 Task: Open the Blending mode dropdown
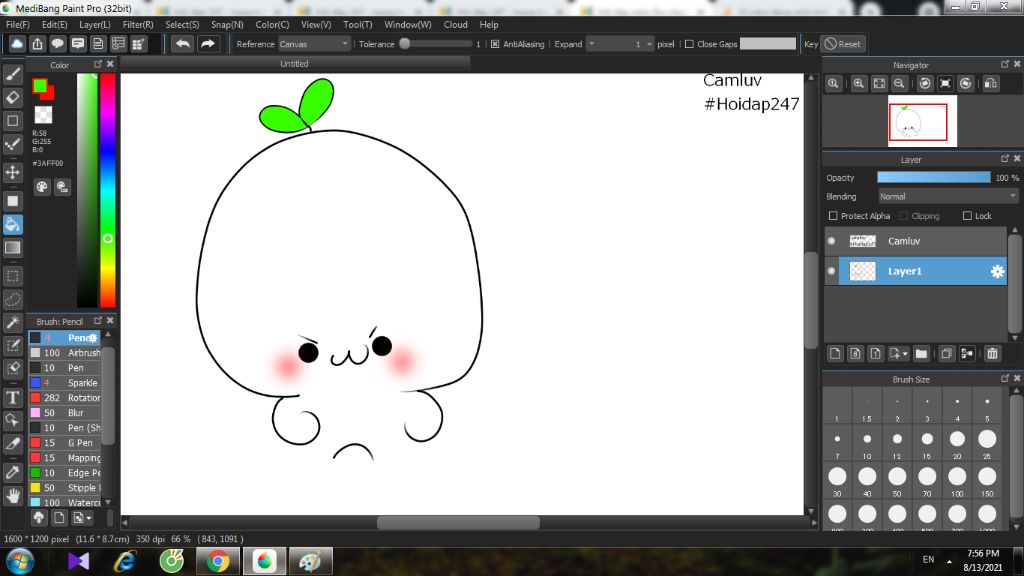click(948, 197)
